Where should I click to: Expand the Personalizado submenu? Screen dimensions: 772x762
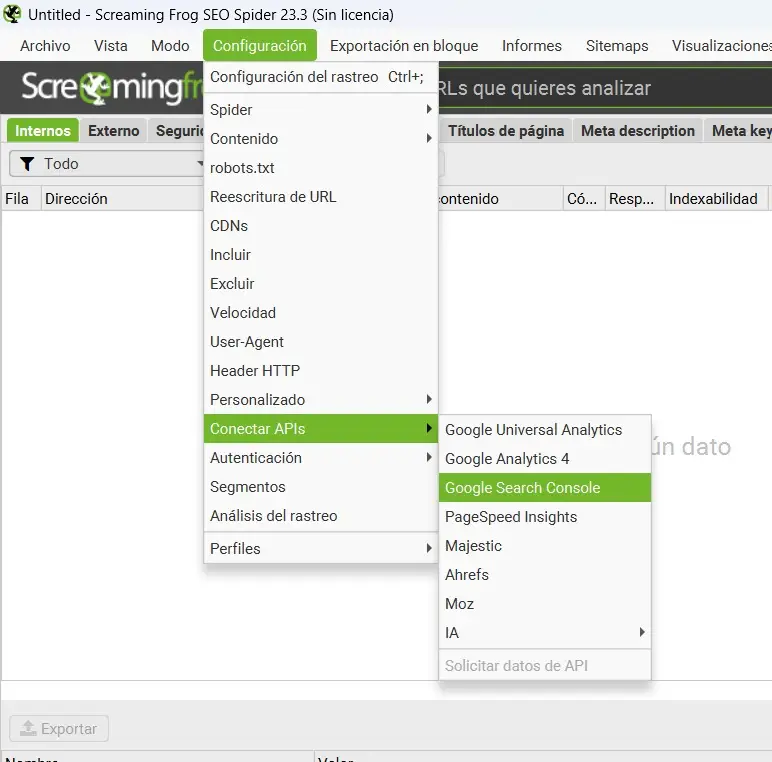click(x=321, y=399)
